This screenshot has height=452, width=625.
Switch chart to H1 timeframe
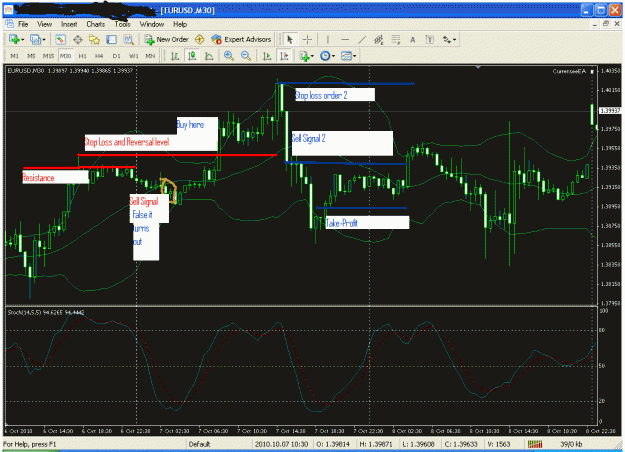[x=83, y=56]
